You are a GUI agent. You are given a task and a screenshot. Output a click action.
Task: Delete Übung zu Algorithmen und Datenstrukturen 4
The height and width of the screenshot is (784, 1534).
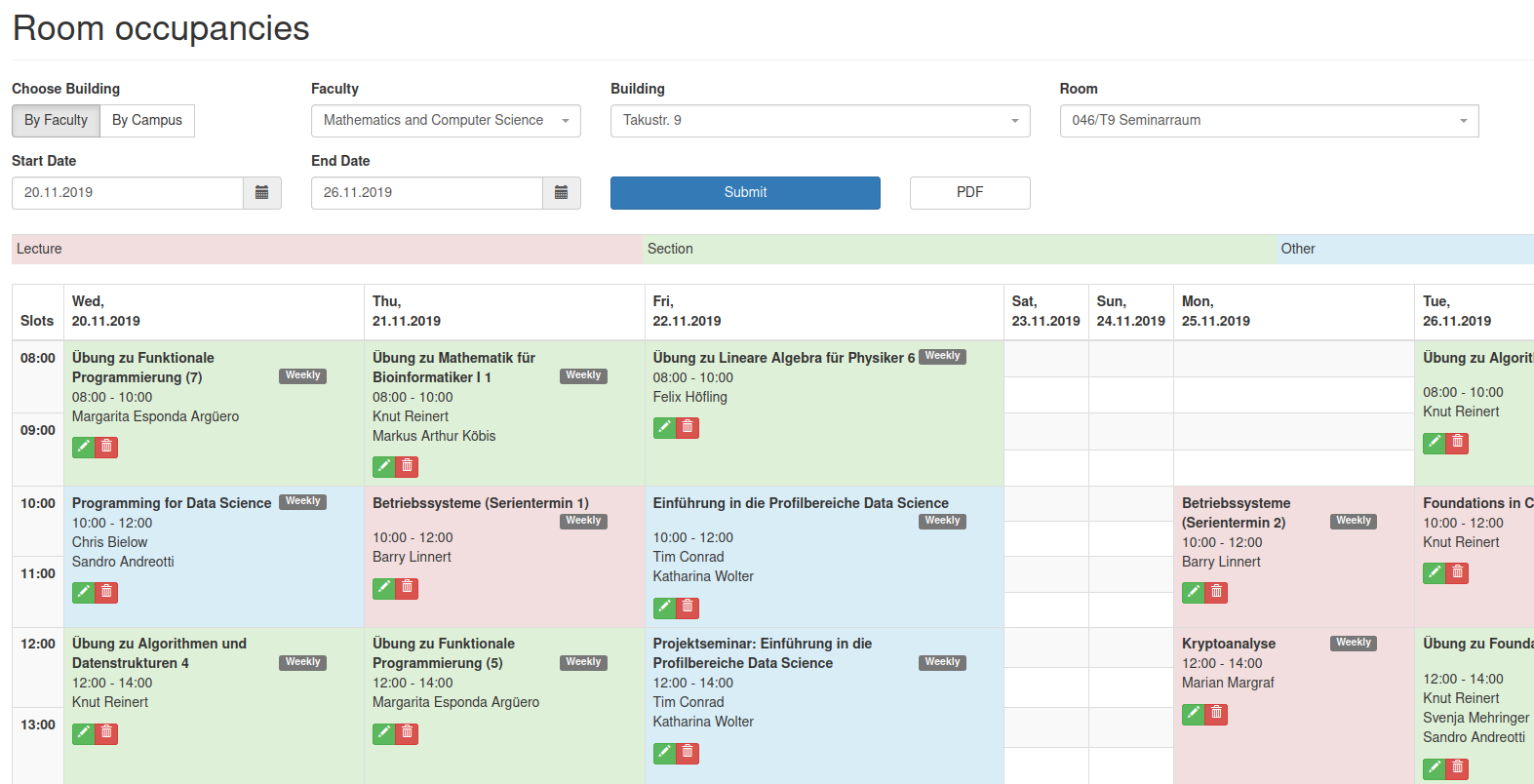tap(106, 732)
